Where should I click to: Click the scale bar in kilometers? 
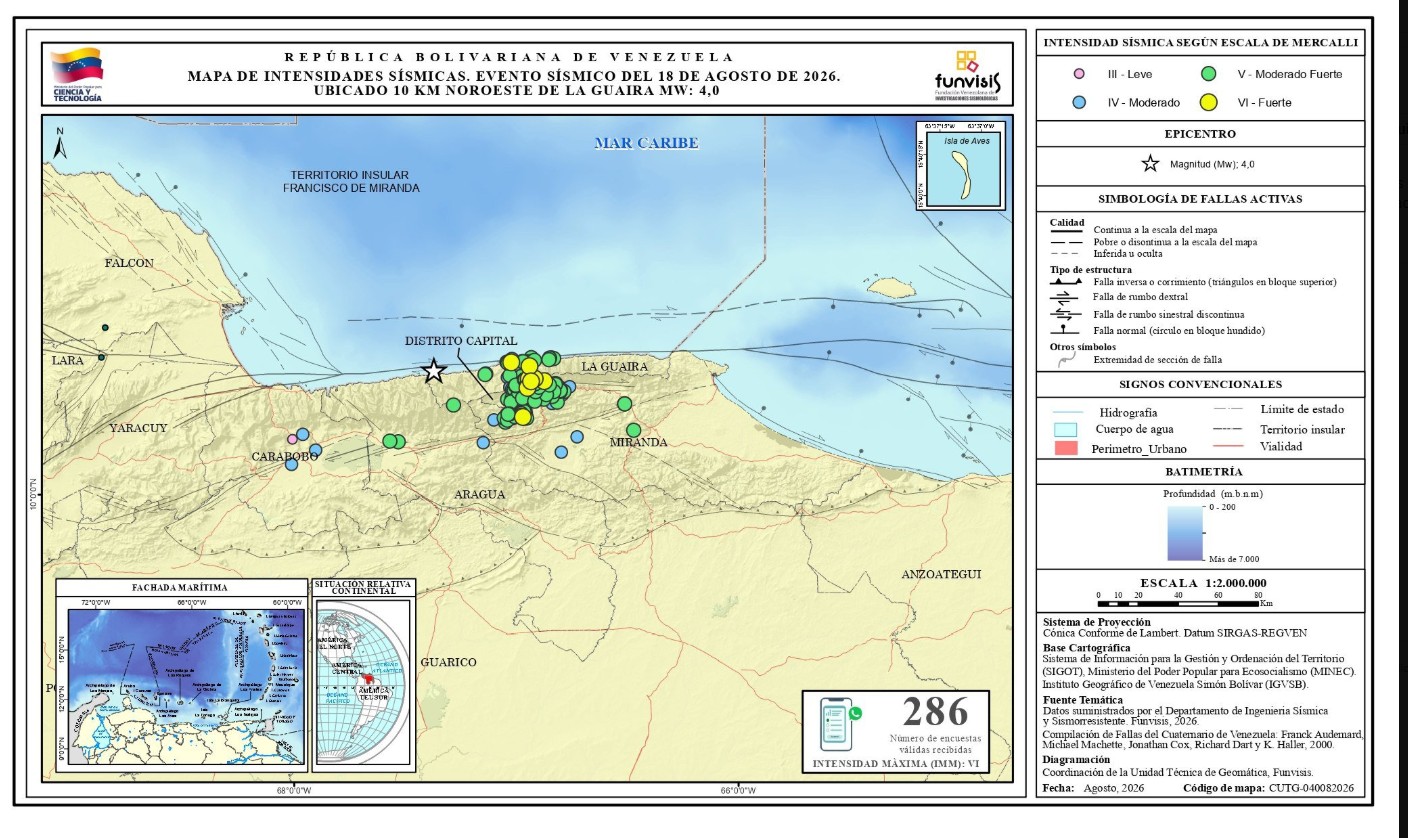(1178, 603)
